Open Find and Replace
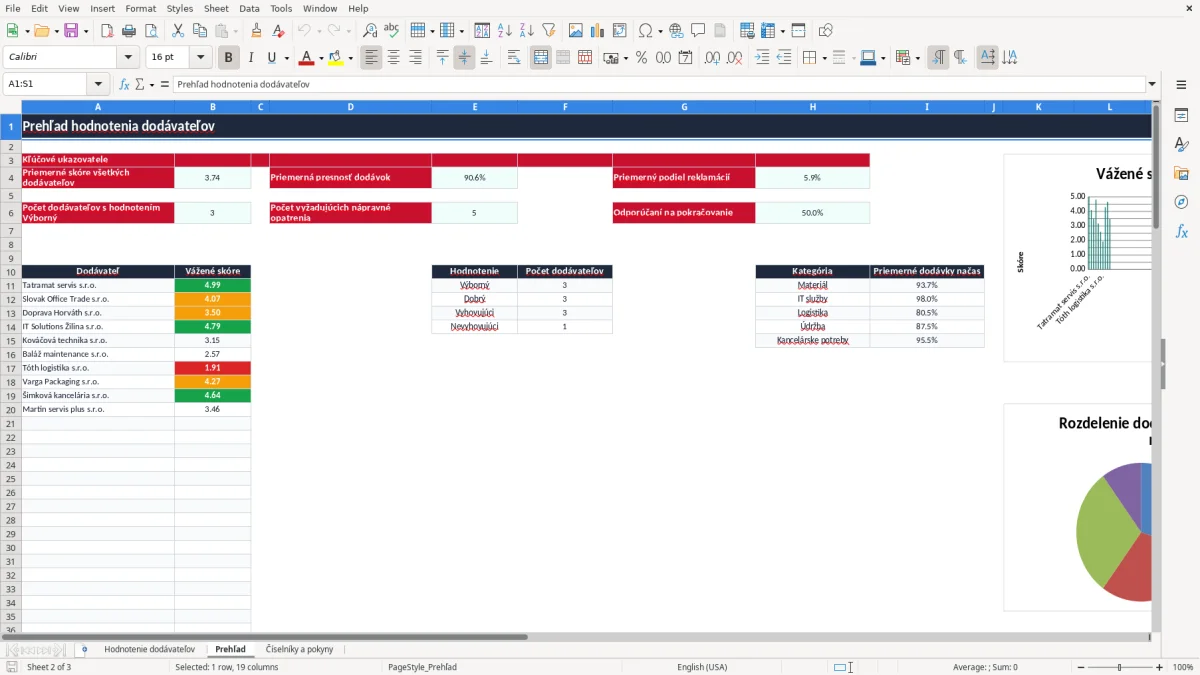The height and width of the screenshot is (675, 1200). [x=370, y=31]
